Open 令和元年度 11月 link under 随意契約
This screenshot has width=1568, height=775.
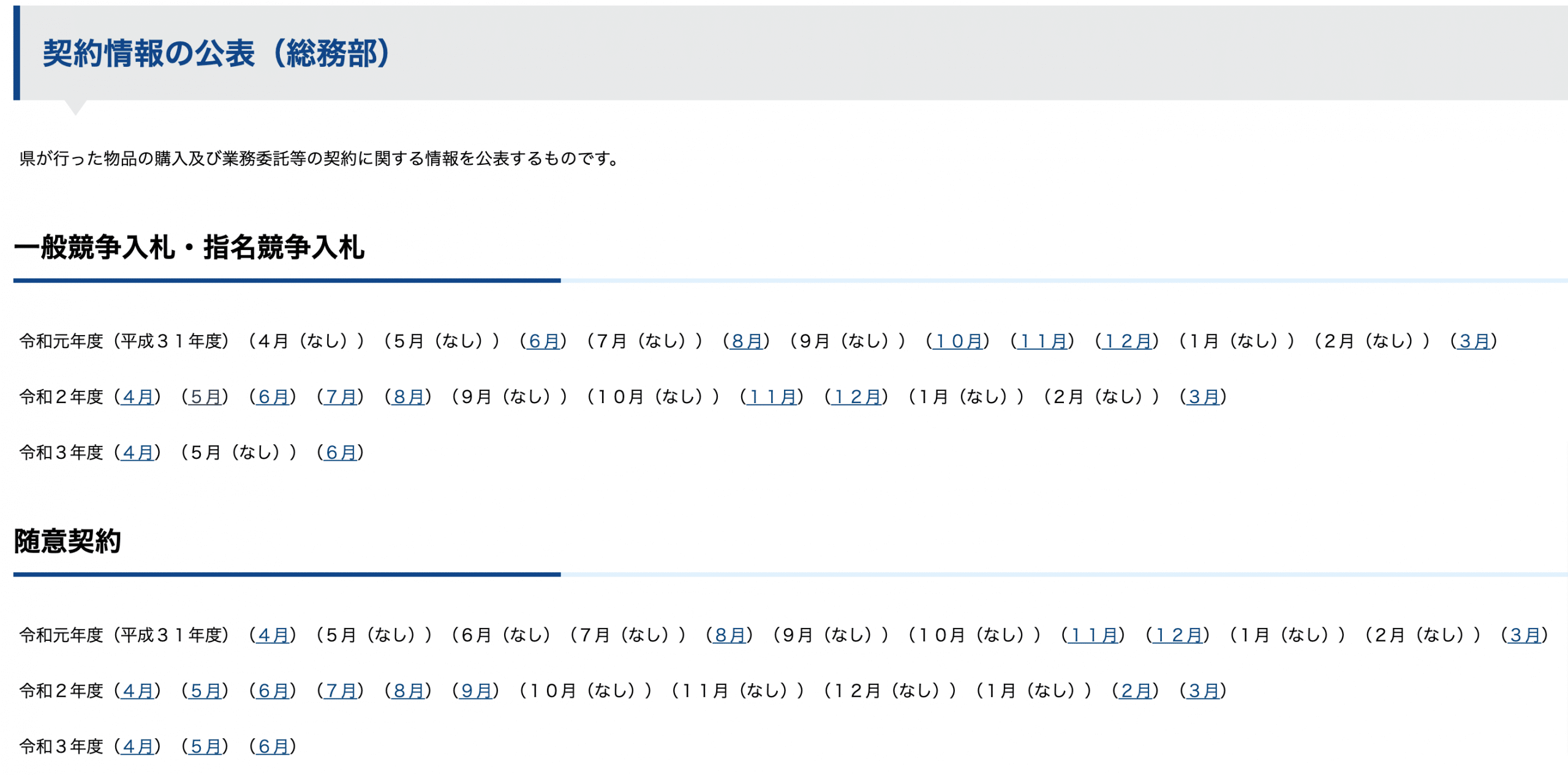pos(1093,635)
